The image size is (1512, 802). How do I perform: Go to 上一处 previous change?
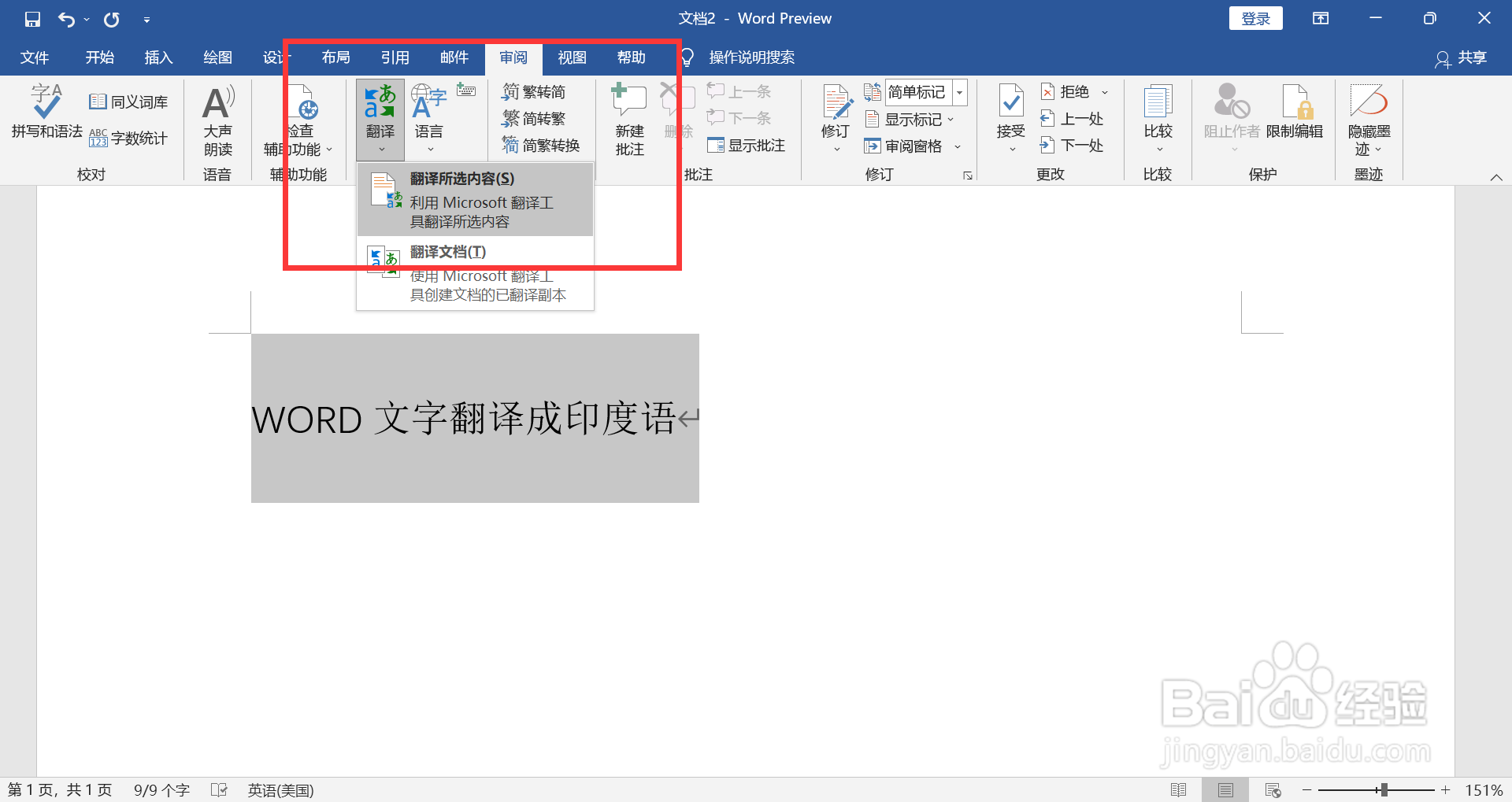pyautogui.click(x=1072, y=119)
